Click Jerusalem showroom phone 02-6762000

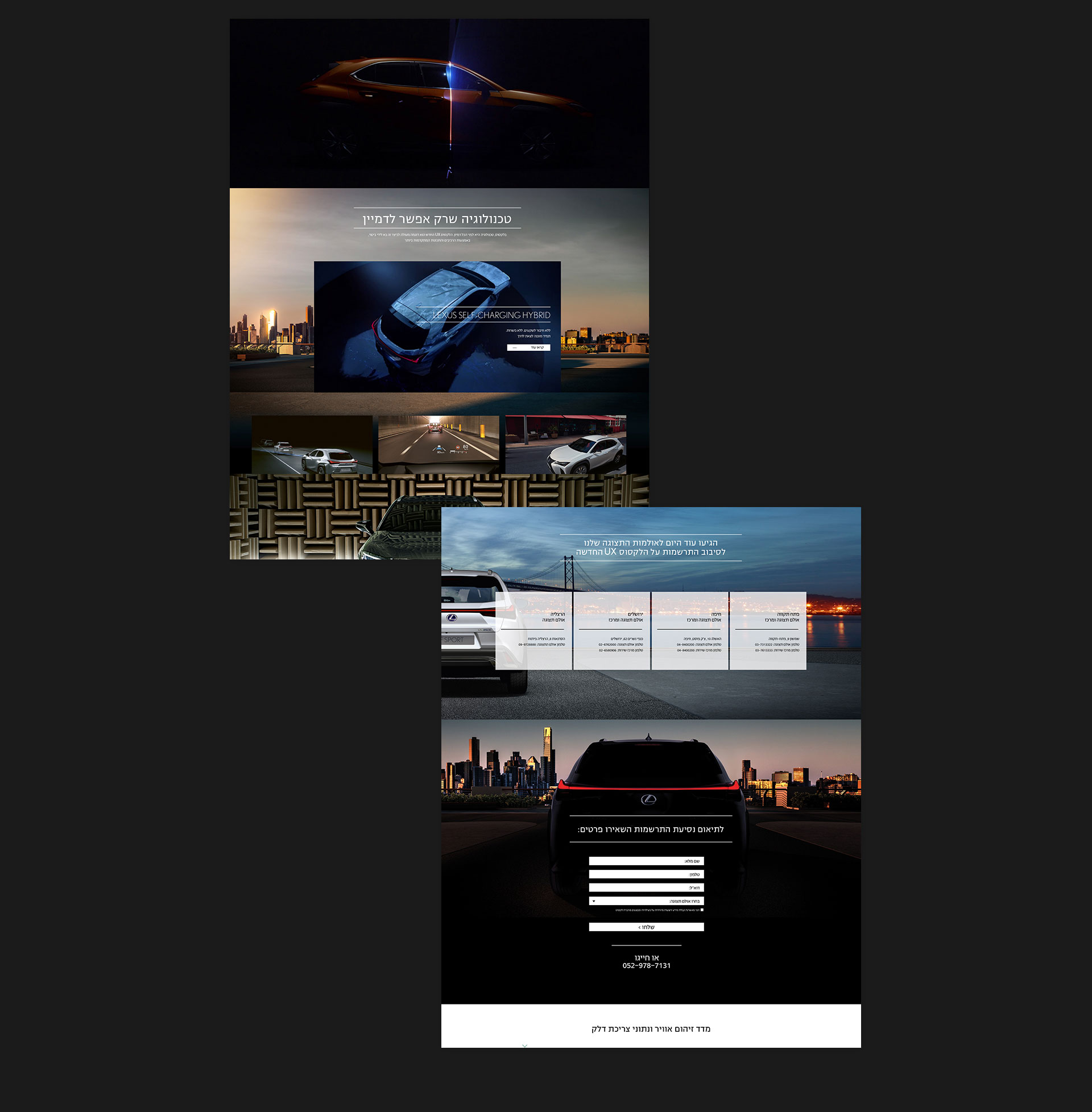click(x=608, y=645)
